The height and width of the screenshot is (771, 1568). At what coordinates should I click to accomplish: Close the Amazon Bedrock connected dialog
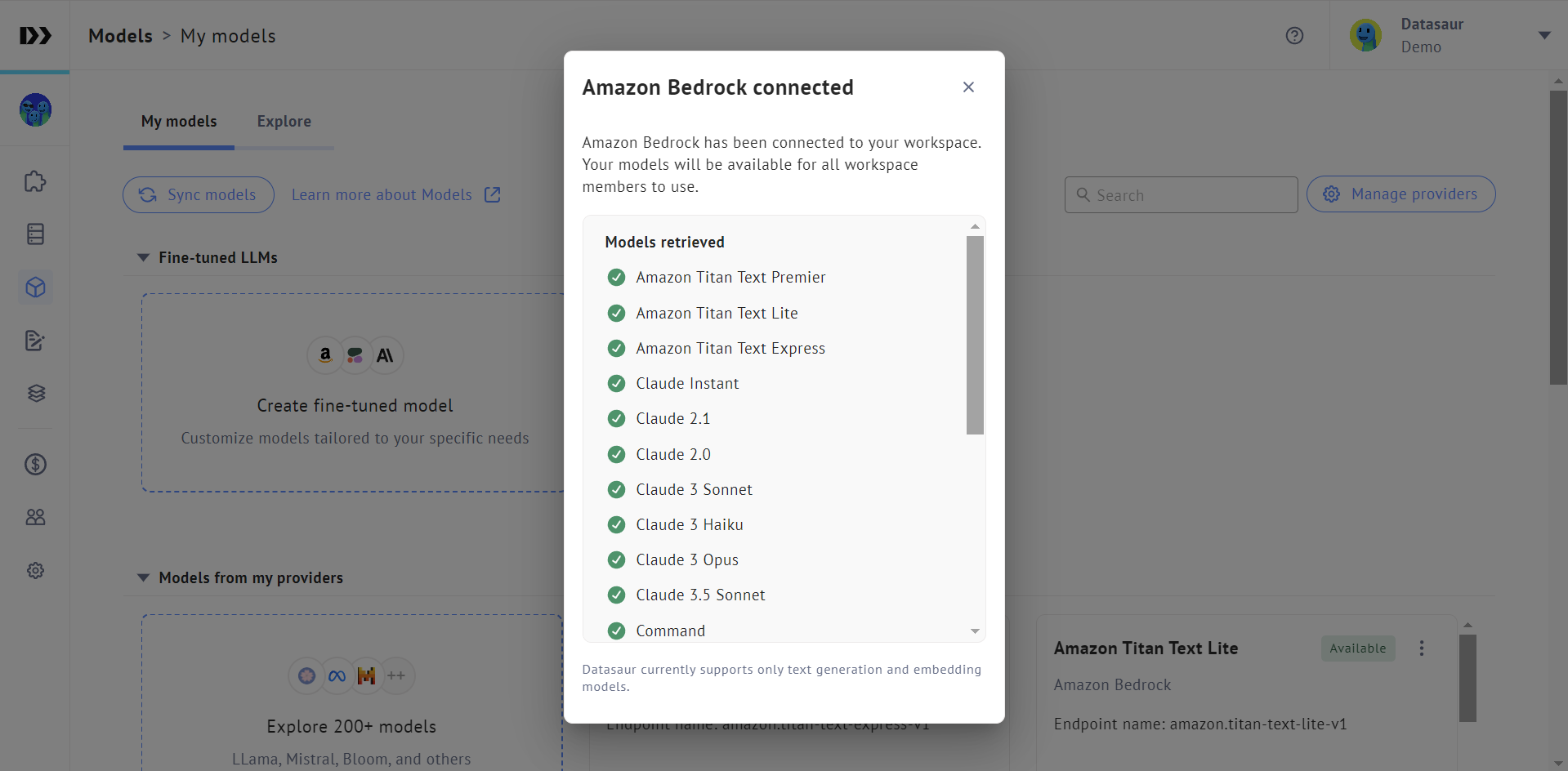[x=968, y=87]
